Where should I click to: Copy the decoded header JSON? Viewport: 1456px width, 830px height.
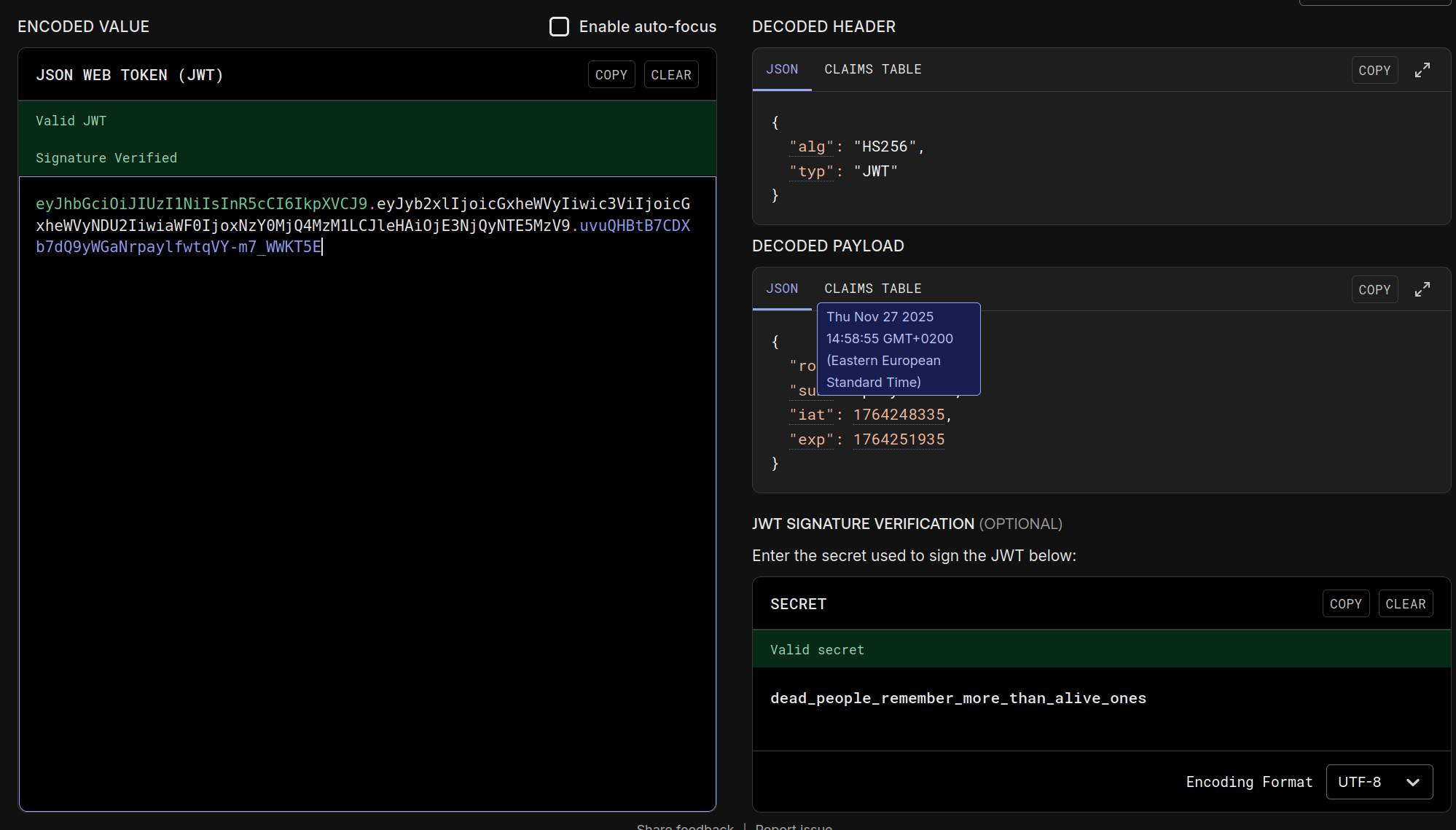click(x=1374, y=71)
